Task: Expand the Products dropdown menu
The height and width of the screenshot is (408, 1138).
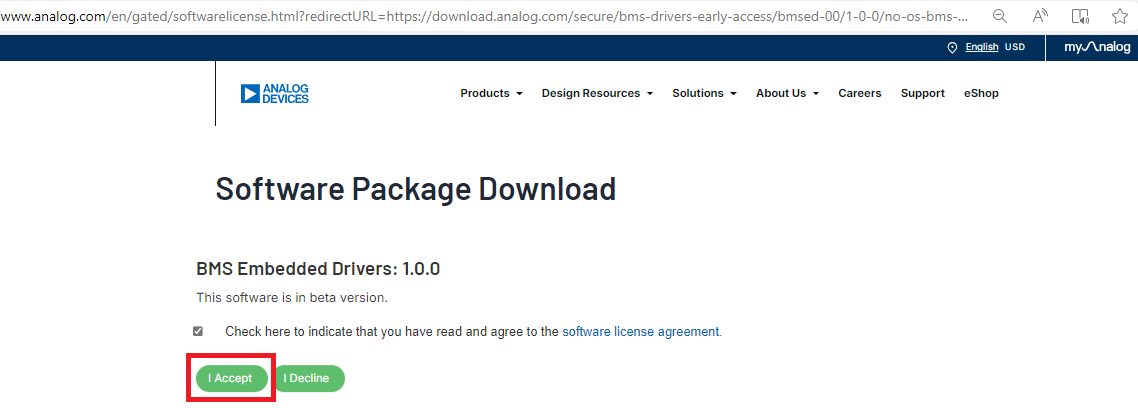Action: tap(491, 93)
